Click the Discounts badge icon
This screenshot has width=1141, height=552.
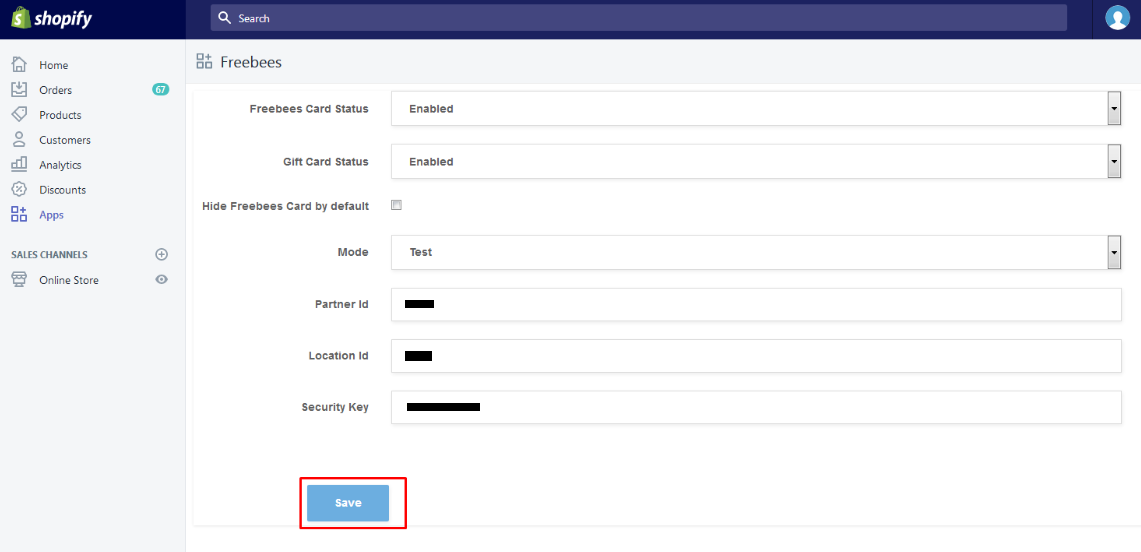(x=20, y=190)
